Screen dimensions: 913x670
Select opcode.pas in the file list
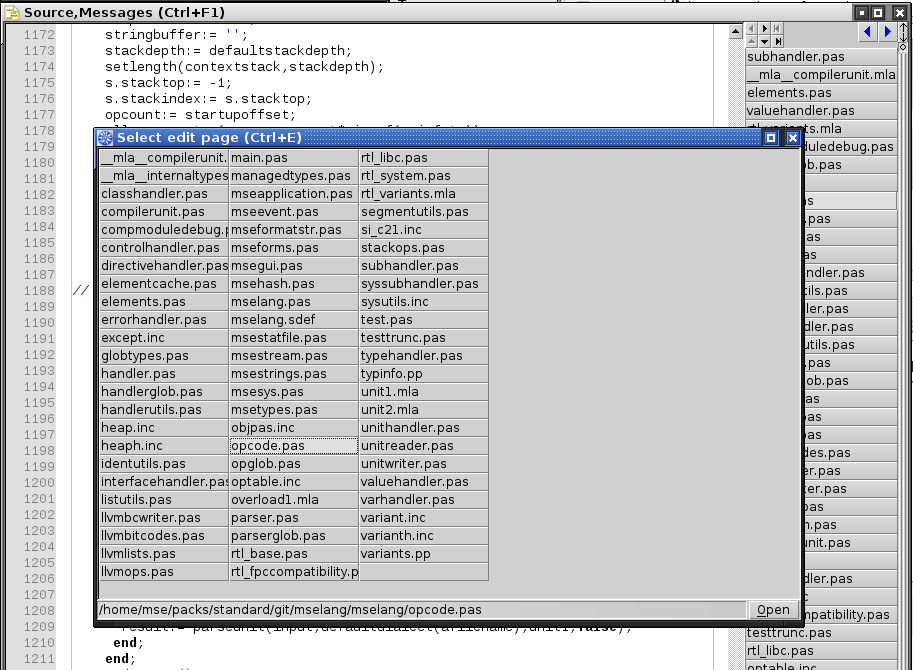tap(293, 446)
